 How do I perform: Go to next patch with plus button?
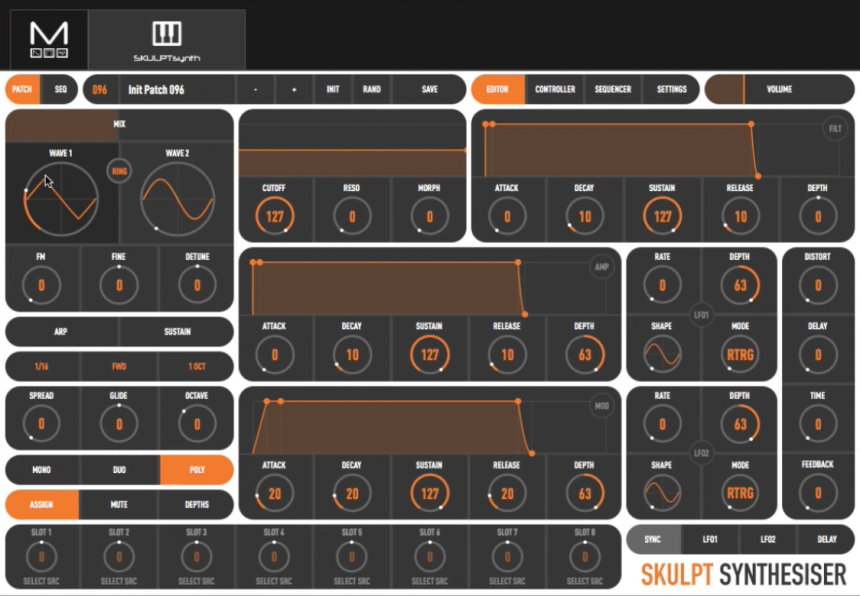click(x=295, y=89)
